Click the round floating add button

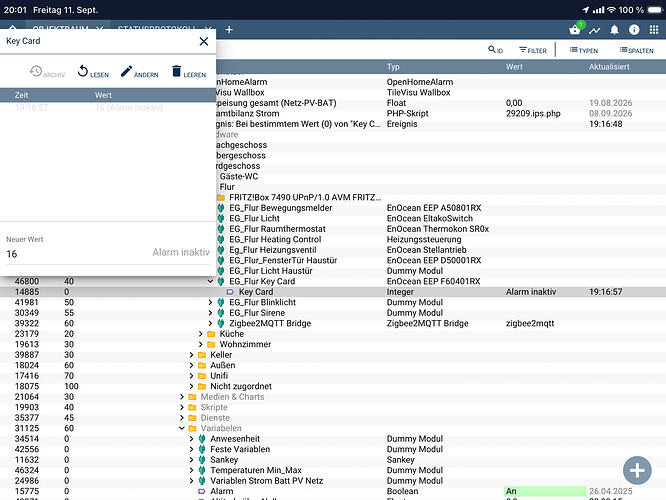click(x=637, y=470)
